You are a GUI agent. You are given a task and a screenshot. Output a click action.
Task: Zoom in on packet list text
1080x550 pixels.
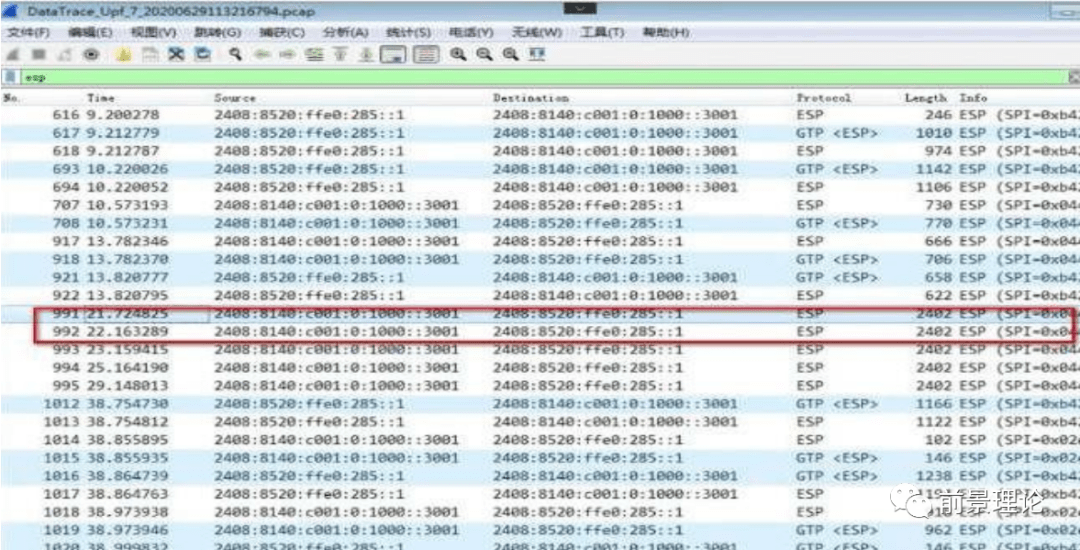click(458, 55)
